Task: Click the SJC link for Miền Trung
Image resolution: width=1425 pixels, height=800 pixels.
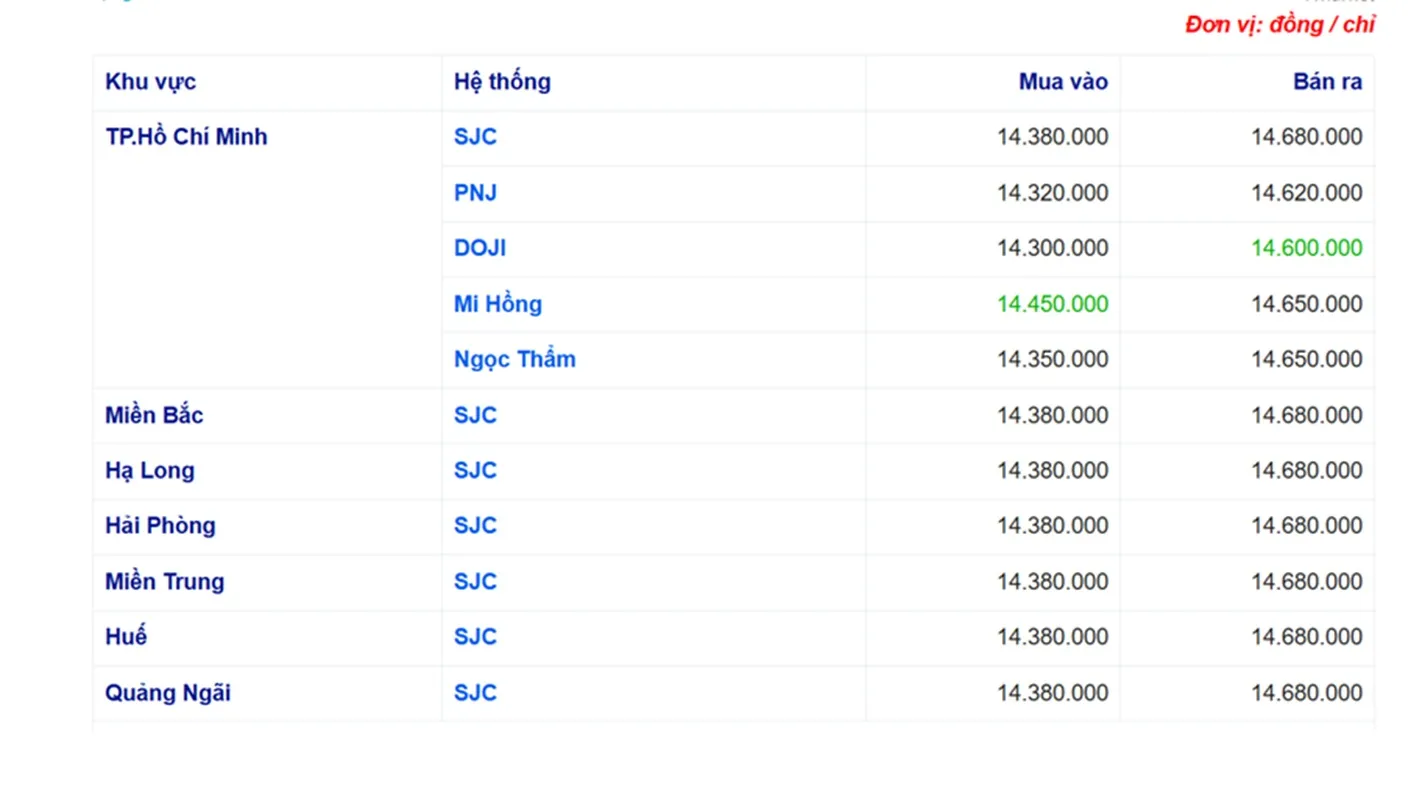Action: tap(475, 582)
